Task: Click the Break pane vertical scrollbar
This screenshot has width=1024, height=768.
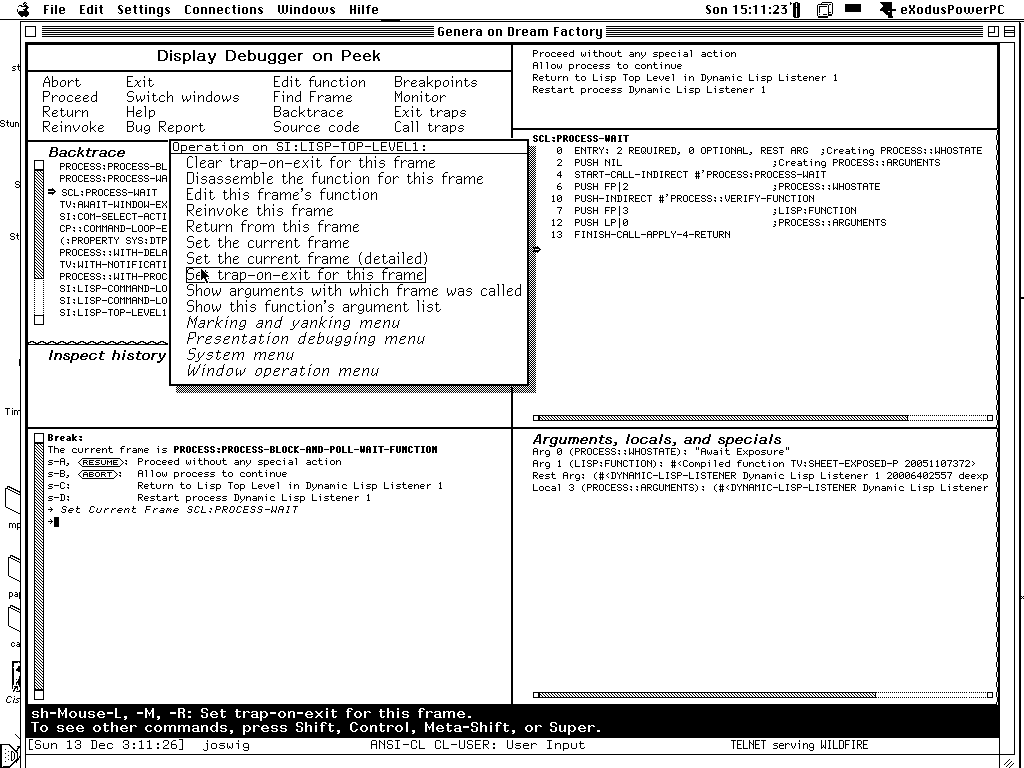Action: click(x=39, y=566)
